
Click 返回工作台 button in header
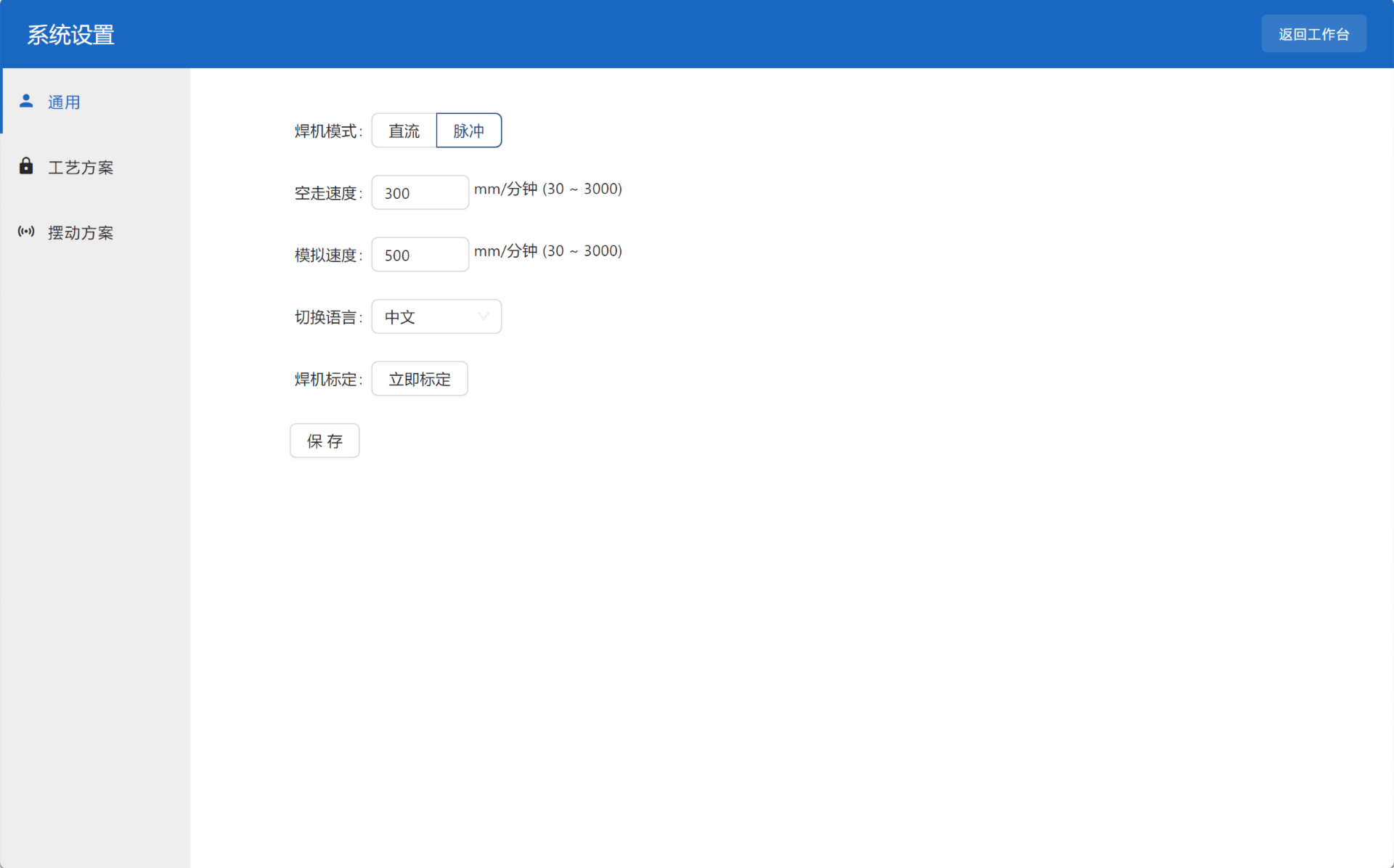click(x=1313, y=34)
